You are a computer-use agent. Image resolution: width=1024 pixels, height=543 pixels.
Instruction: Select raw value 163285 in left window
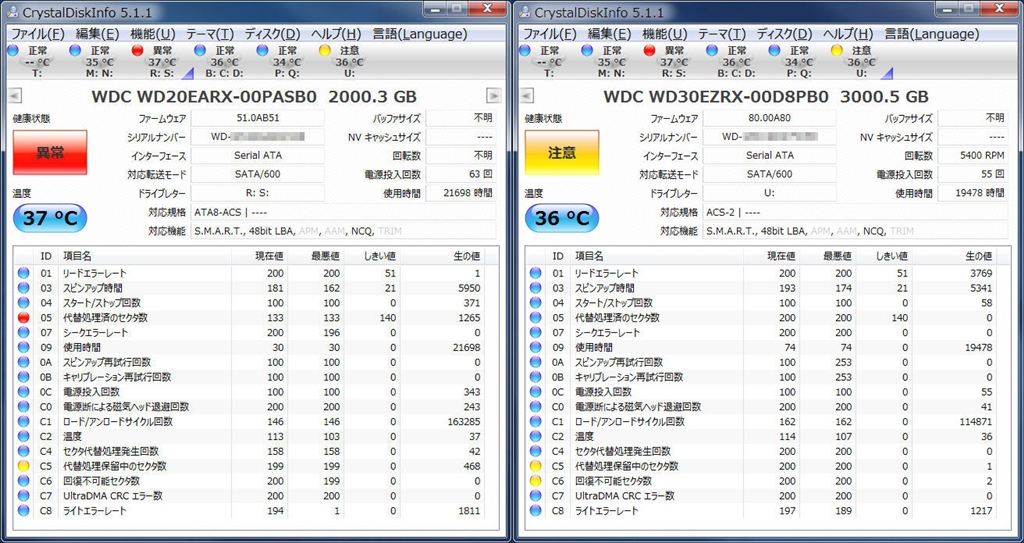click(x=464, y=421)
